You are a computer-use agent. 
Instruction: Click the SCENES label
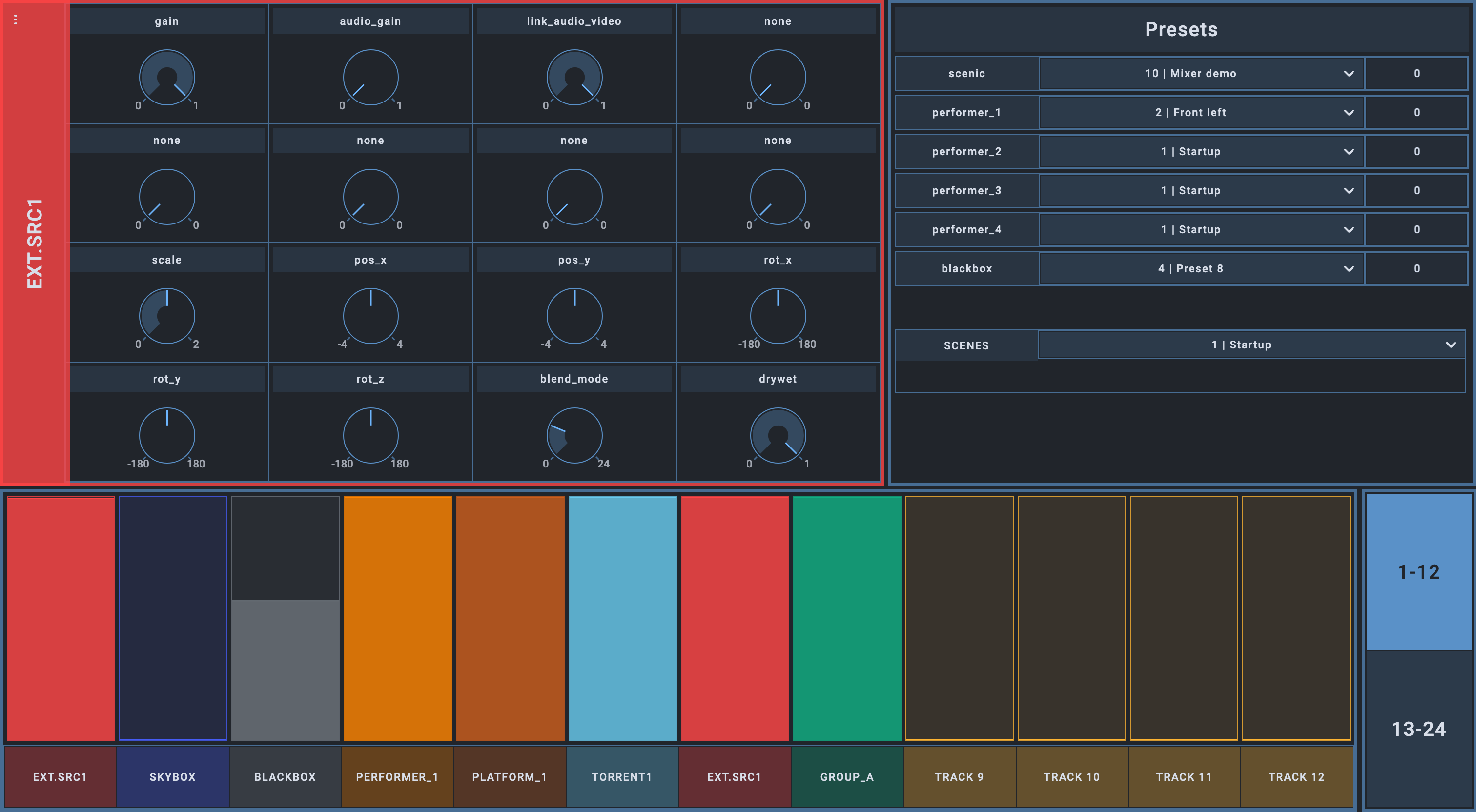click(966, 345)
